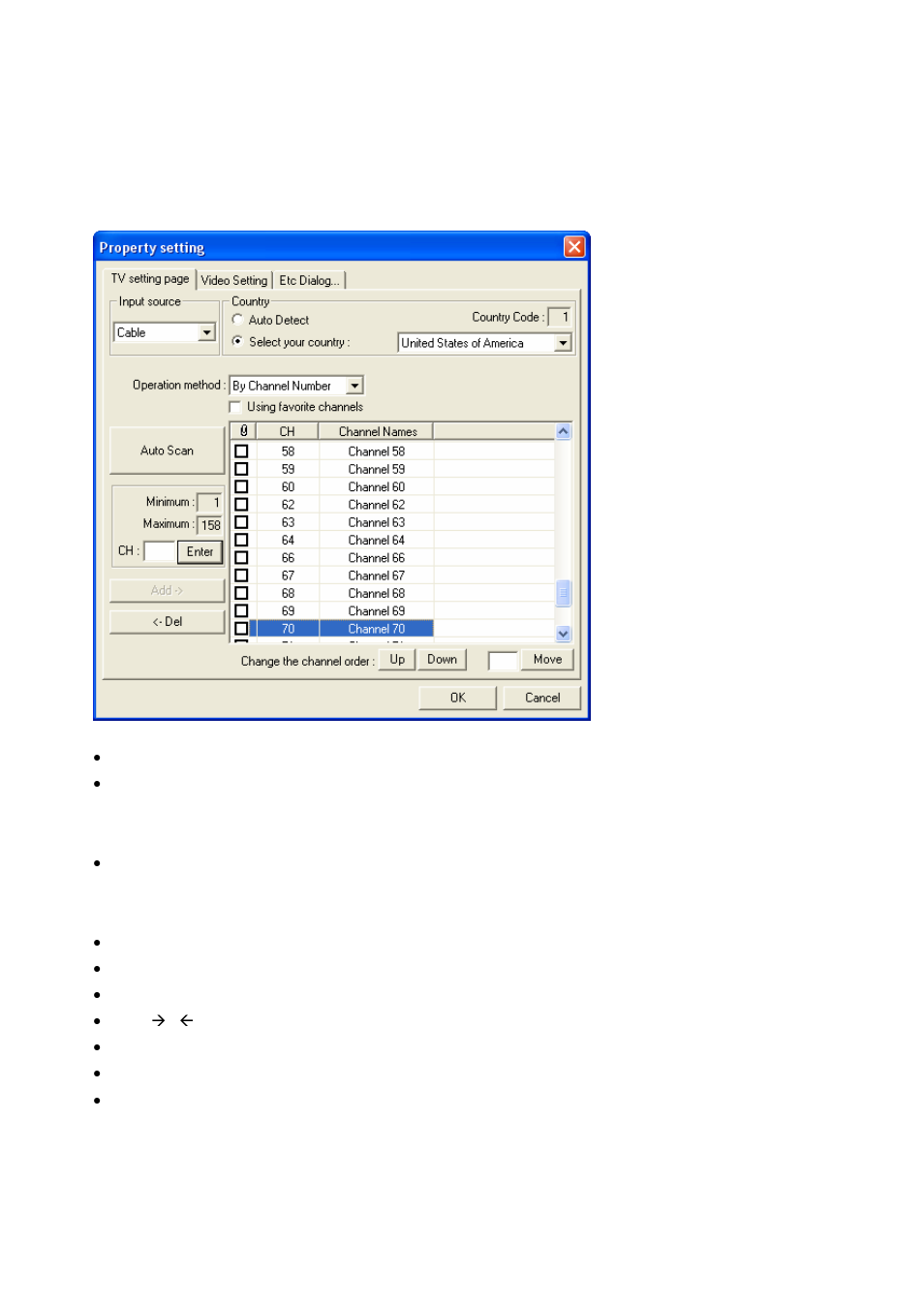Viewport: 924px width, 1307px height.
Task: Check the box for Channel 66
Action: point(242,558)
